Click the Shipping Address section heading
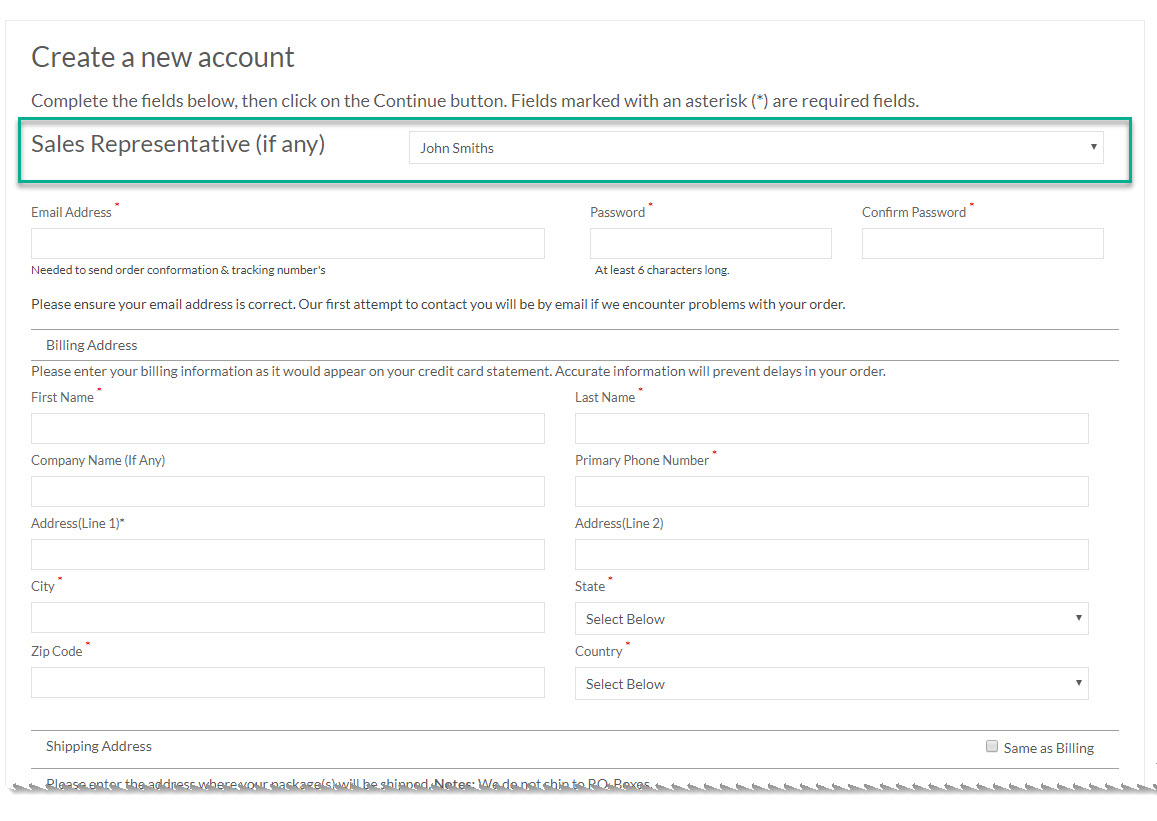This screenshot has height=821, width=1157. [99, 746]
